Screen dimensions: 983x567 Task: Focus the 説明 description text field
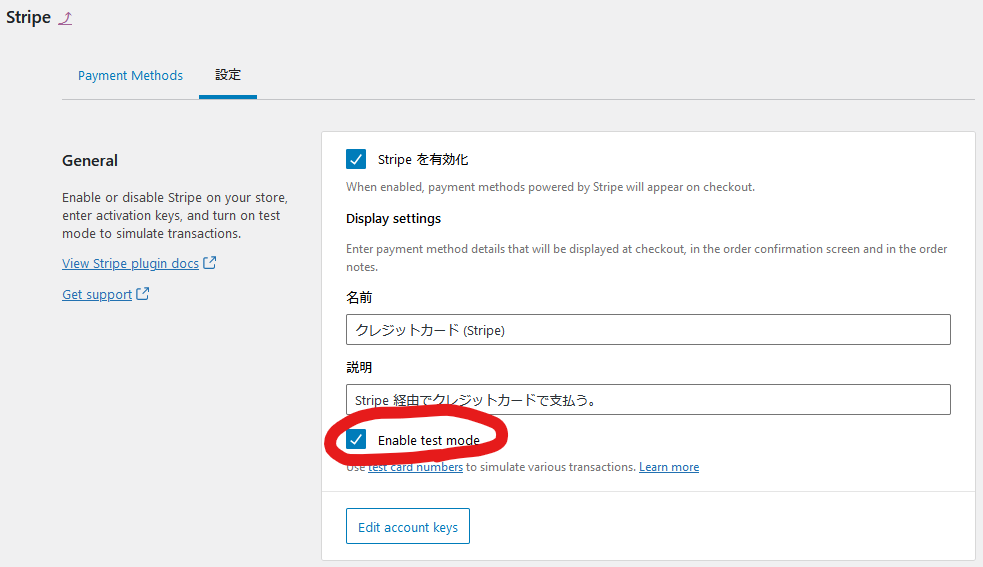[648, 400]
